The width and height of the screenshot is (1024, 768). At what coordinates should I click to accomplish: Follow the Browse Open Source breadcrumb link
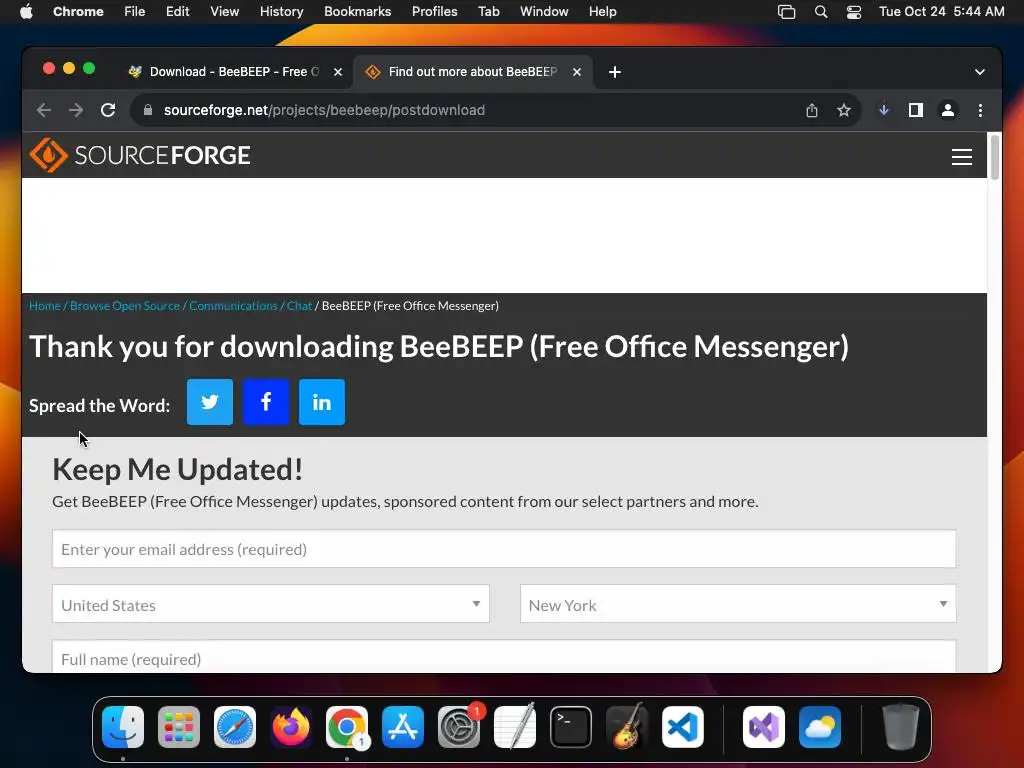click(125, 306)
